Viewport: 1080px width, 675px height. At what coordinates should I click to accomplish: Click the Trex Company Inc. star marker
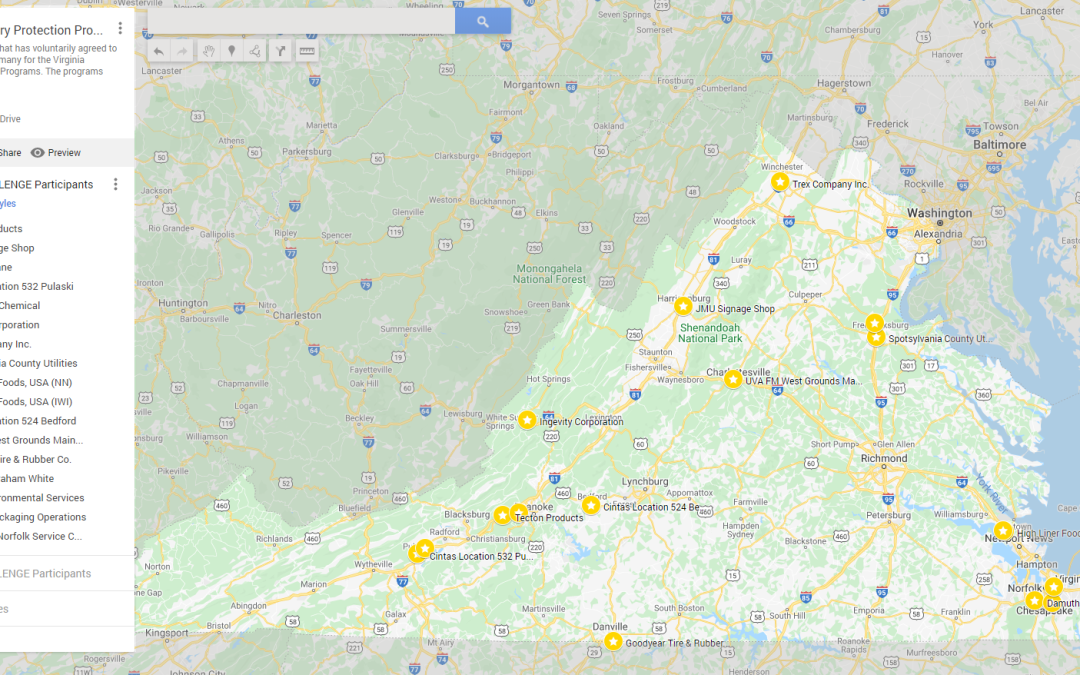click(780, 182)
